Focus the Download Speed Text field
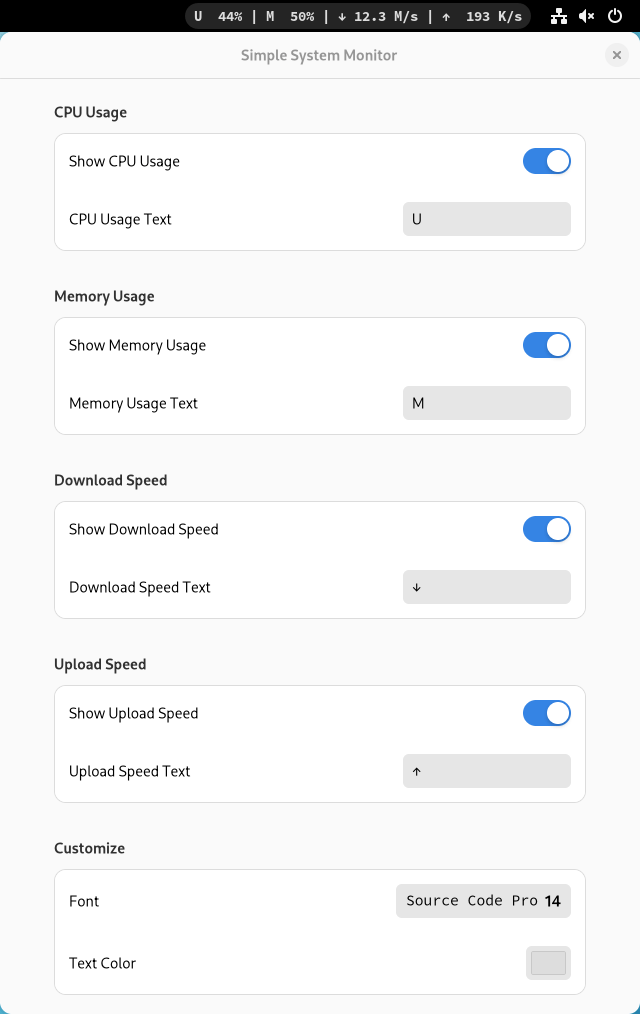Viewport: 640px width, 1014px height. [486, 587]
